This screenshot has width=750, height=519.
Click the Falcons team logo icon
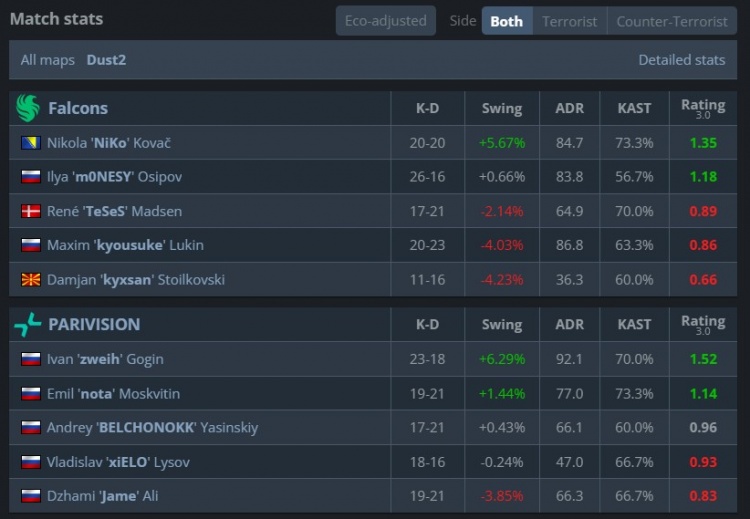[27, 108]
